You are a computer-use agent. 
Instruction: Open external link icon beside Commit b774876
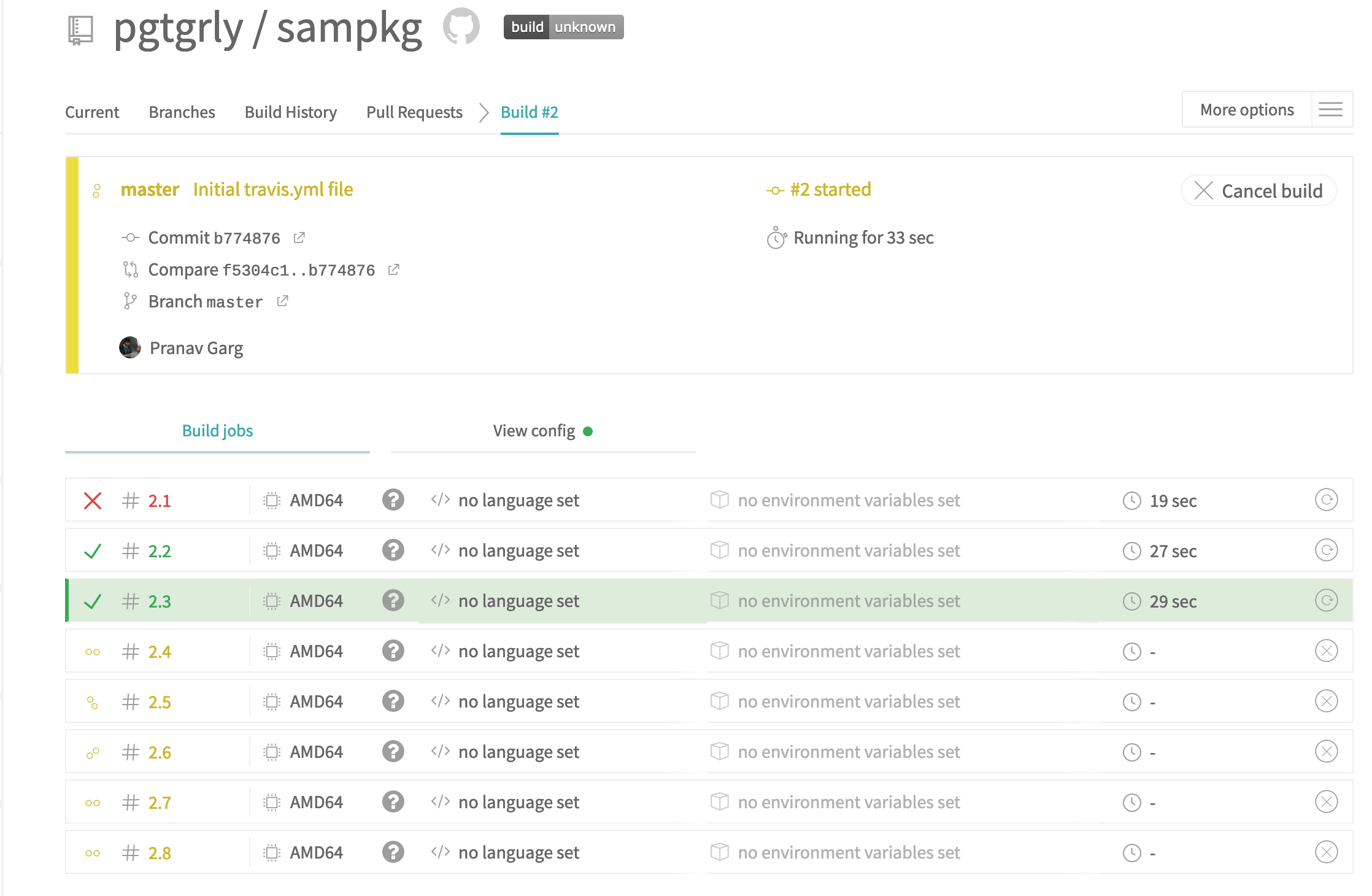[299, 238]
